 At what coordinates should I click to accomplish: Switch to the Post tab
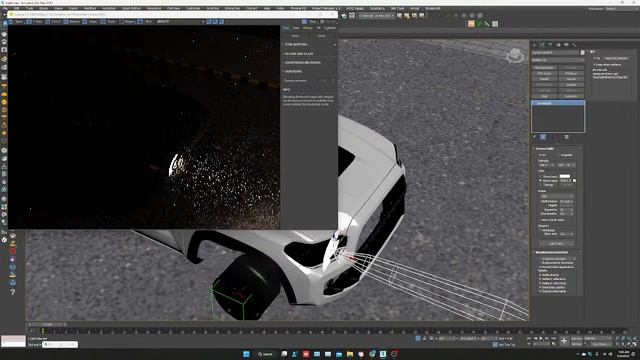[x=286, y=28]
